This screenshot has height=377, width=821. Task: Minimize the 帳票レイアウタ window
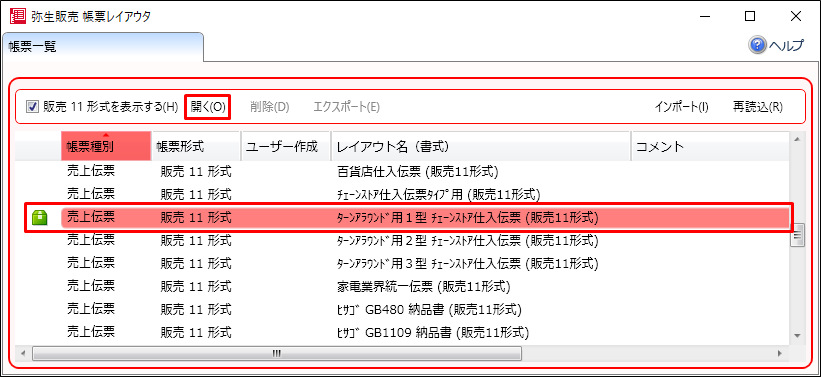click(x=704, y=16)
